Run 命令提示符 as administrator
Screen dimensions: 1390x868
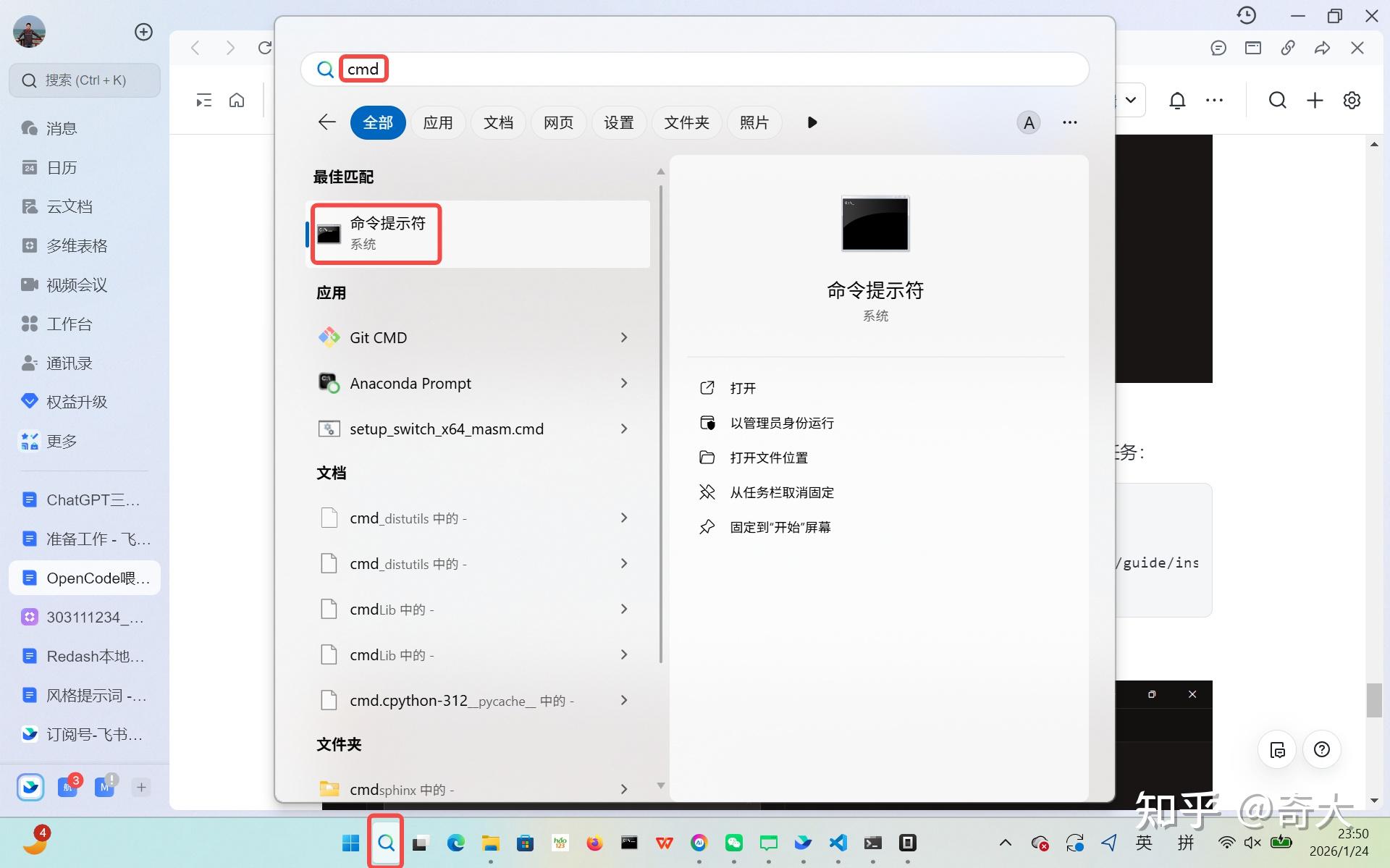782,422
